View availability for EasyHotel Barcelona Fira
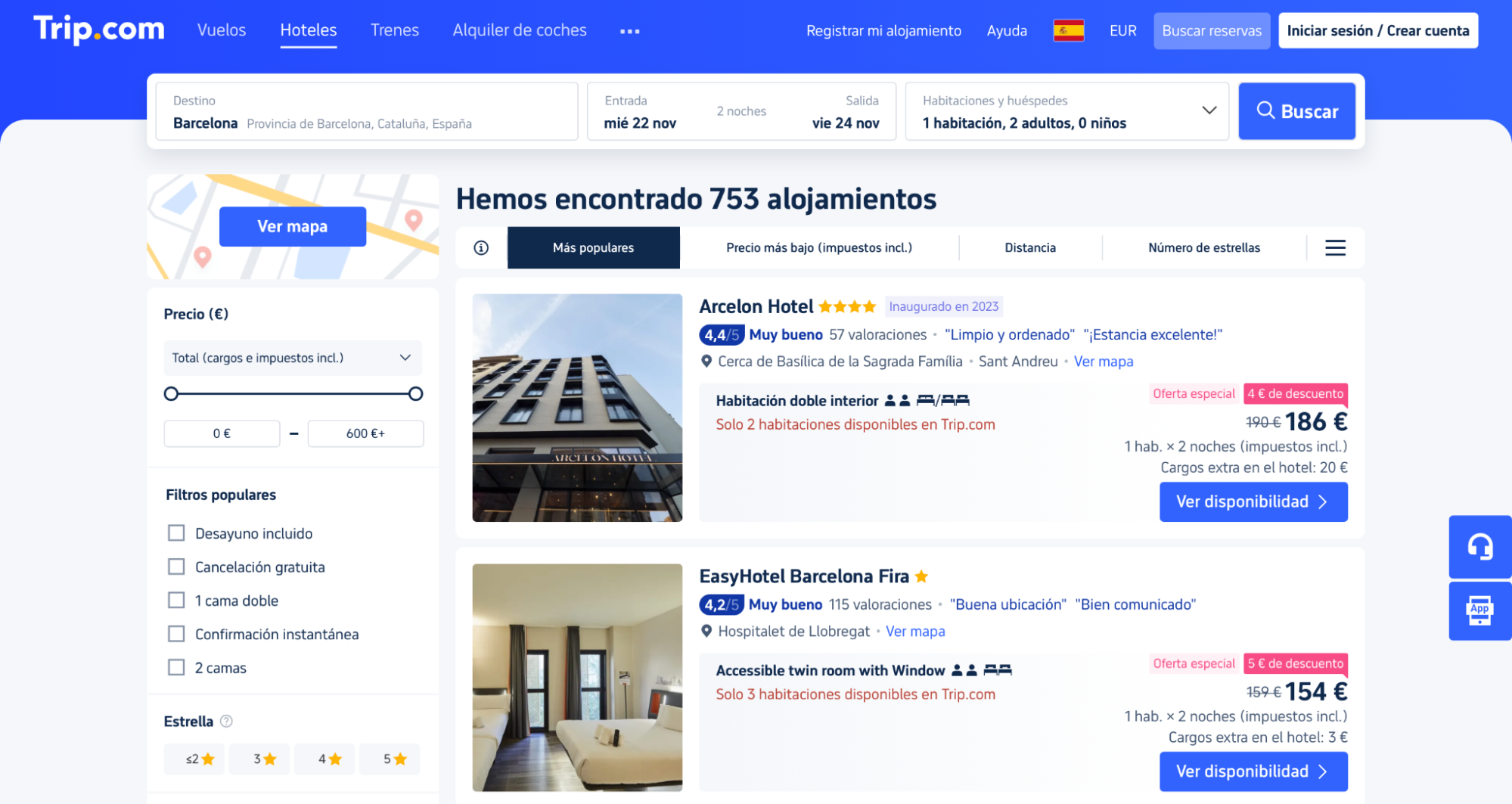Viewport: 1512px width, 804px height. coord(1253,771)
